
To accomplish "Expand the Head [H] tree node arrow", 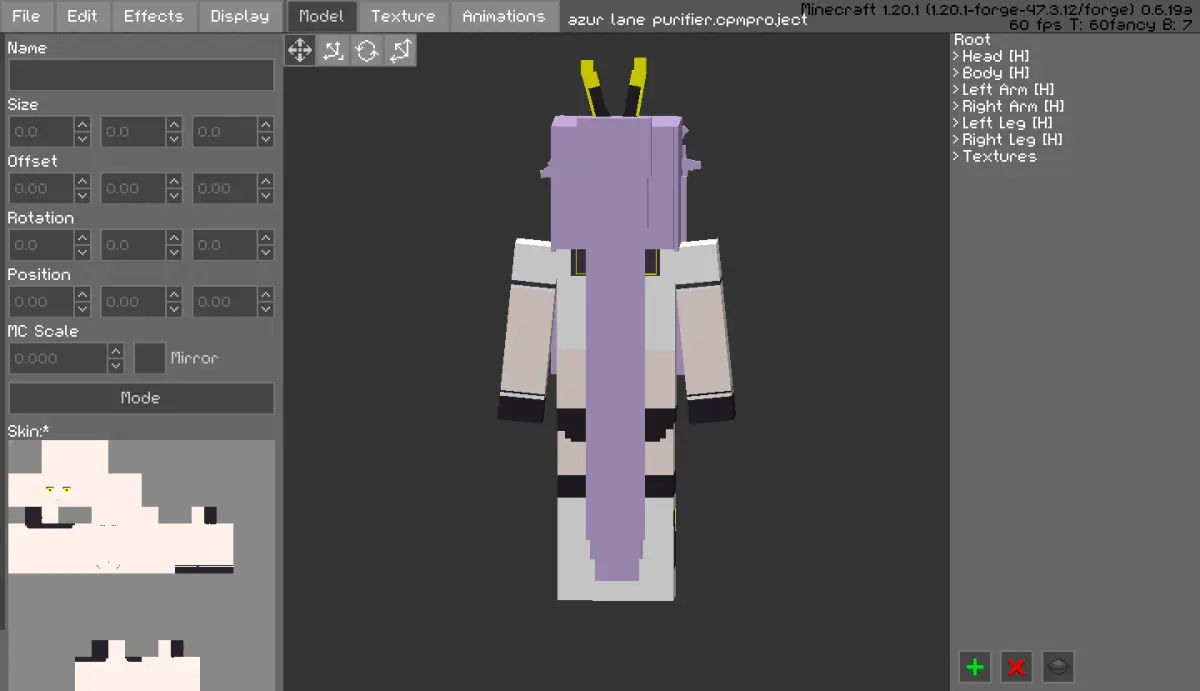I will click(x=956, y=57).
